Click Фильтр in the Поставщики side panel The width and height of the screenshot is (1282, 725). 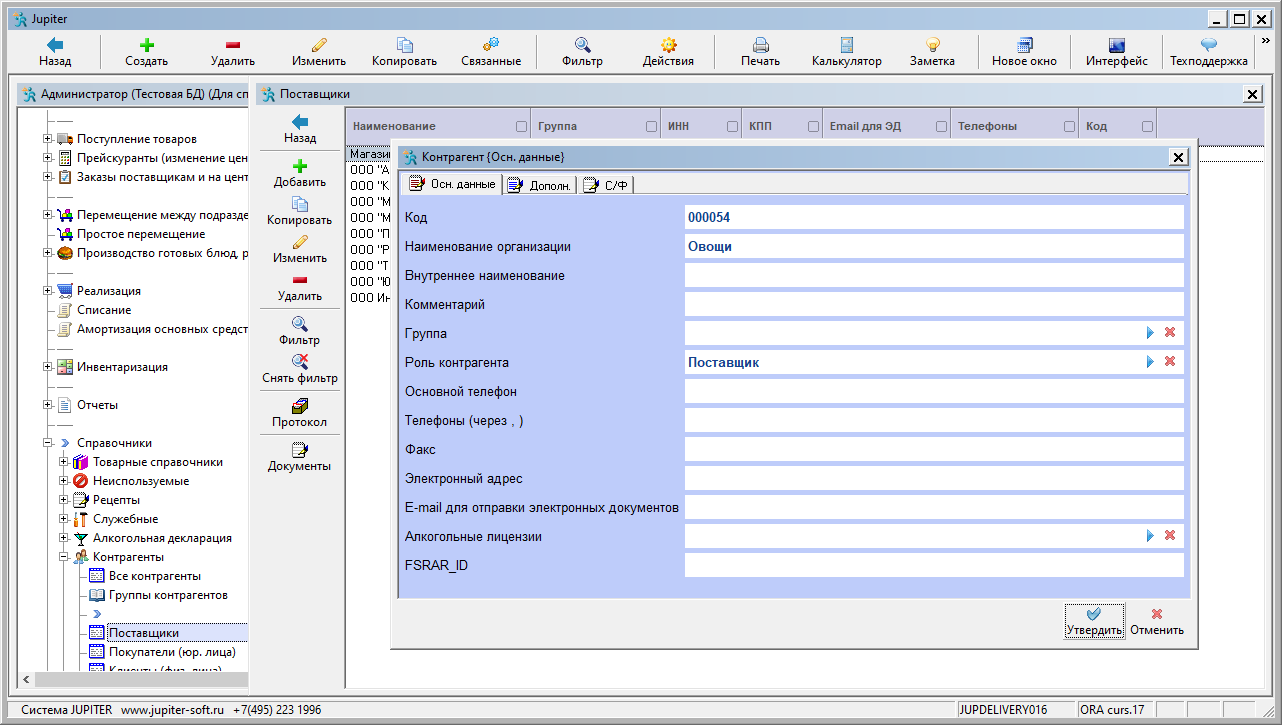coord(300,331)
